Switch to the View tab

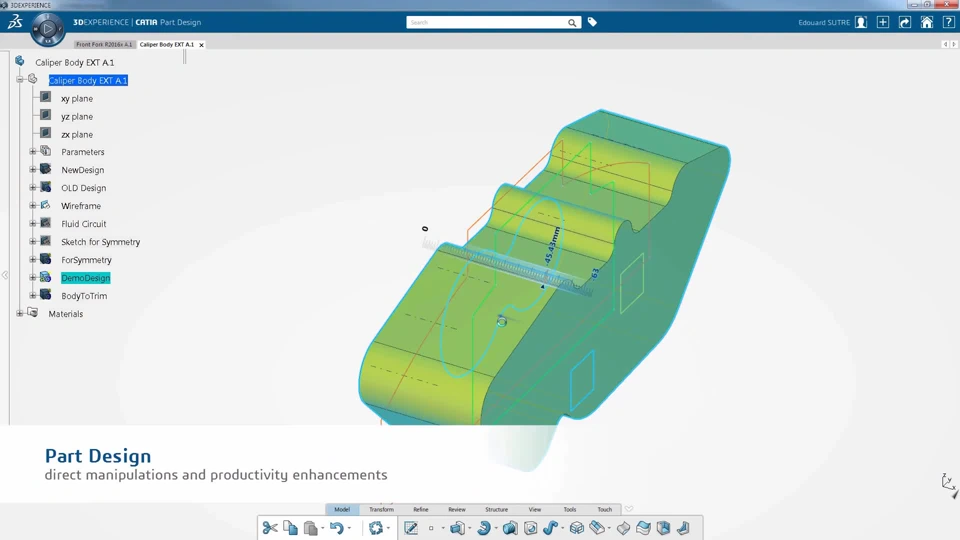point(534,509)
